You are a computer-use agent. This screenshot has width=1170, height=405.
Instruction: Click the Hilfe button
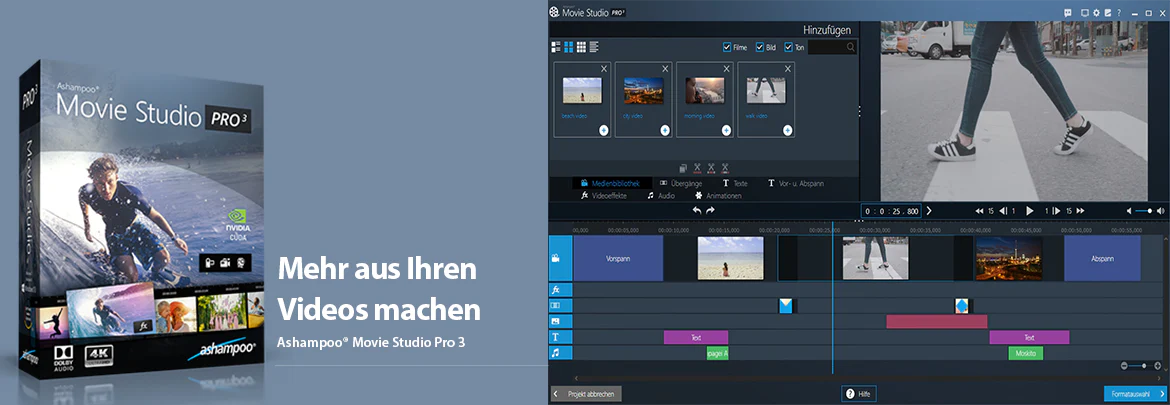[858, 393]
